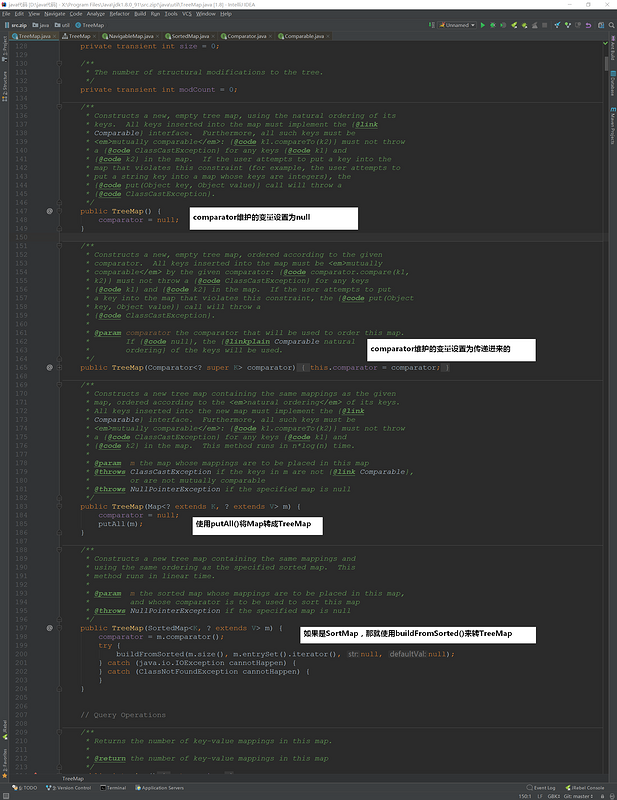
Task: Close the TreeMap.java tab
Action: 55,36
